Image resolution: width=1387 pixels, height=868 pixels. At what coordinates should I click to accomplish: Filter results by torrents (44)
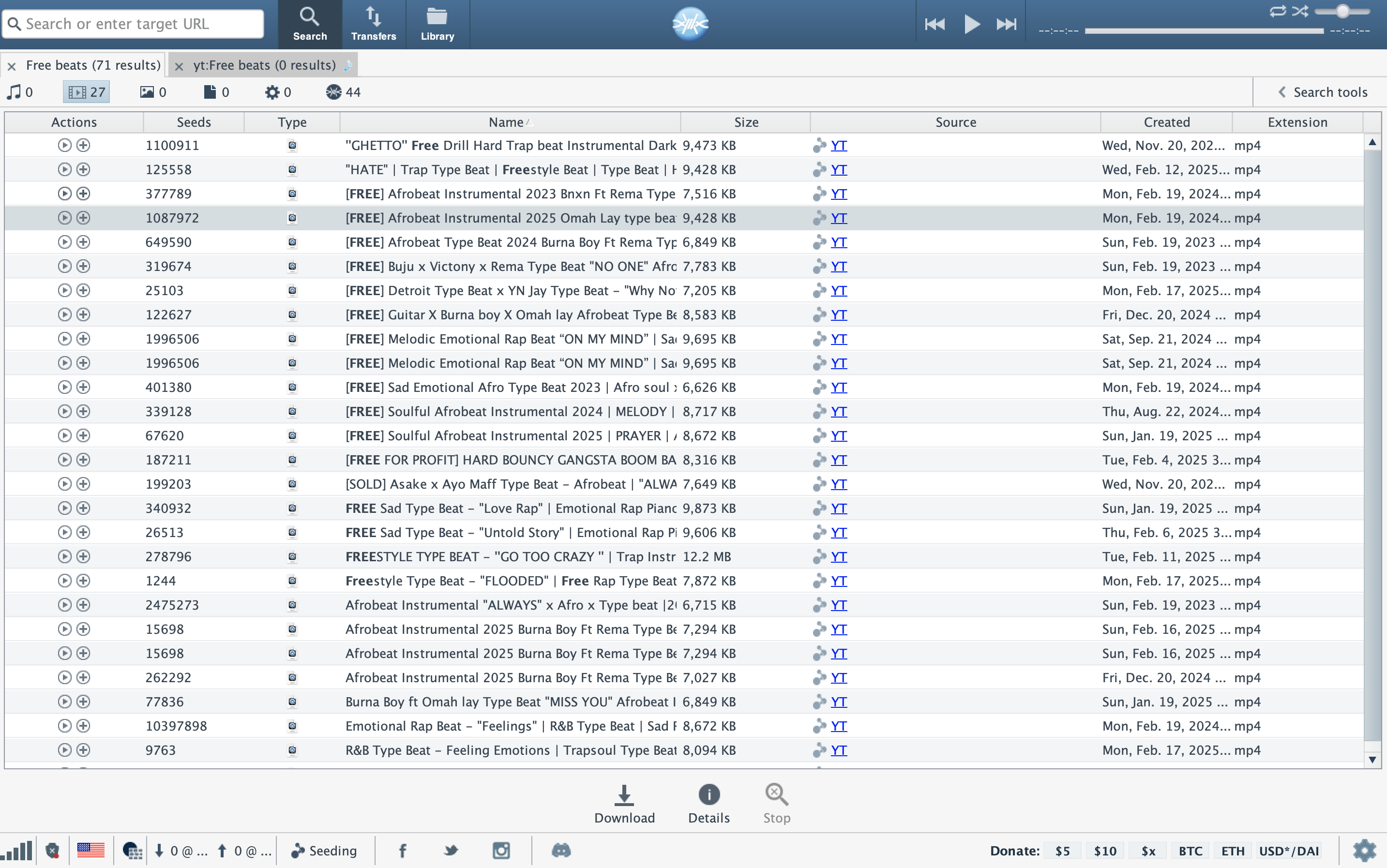(343, 92)
